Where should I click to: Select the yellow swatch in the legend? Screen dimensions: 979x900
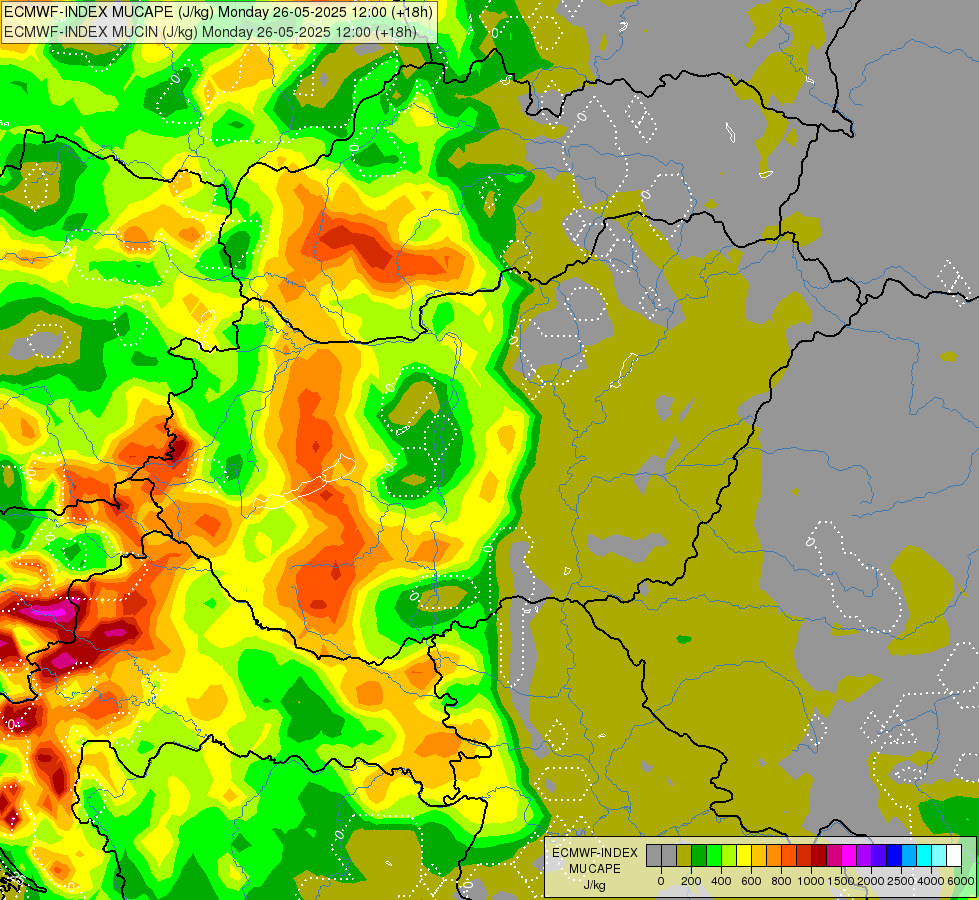pos(744,855)
